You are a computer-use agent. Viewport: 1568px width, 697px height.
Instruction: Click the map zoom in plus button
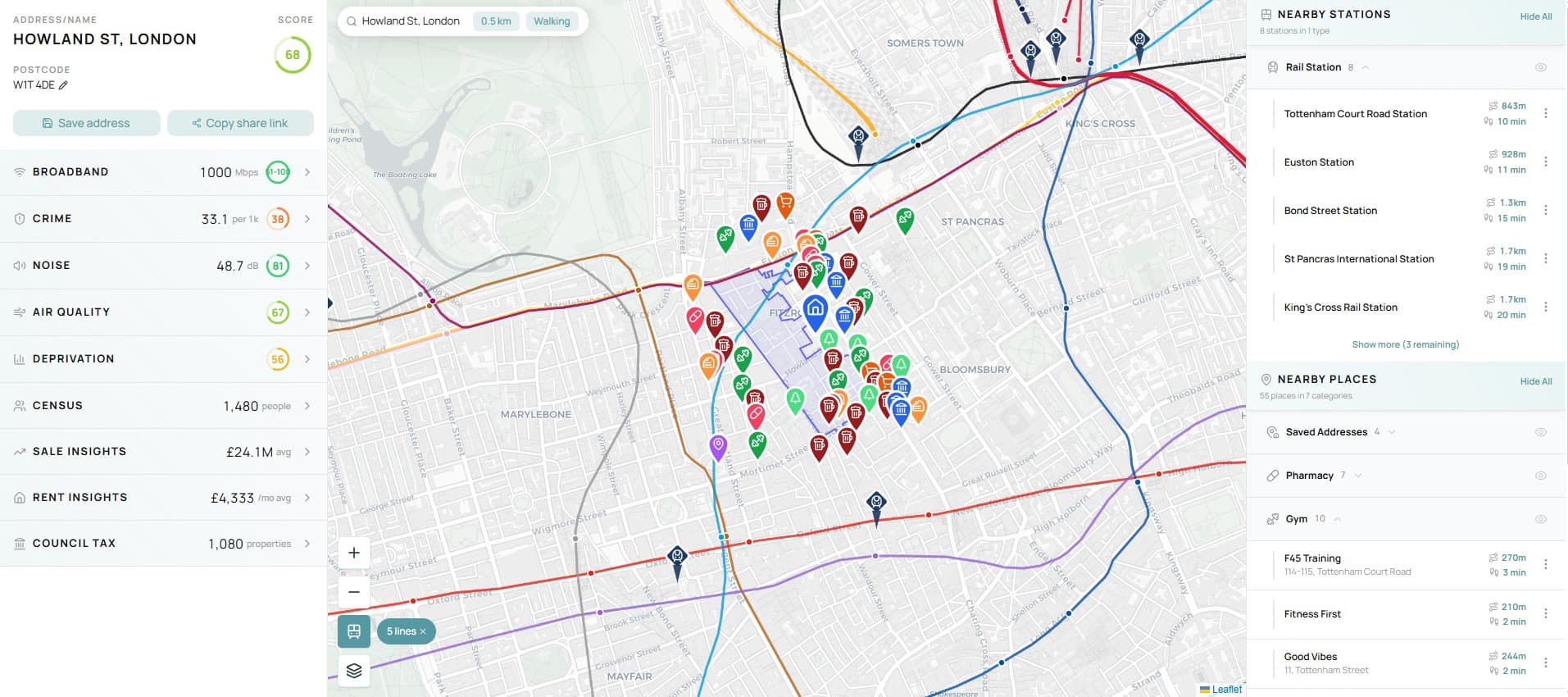click(x=354, y=553)
